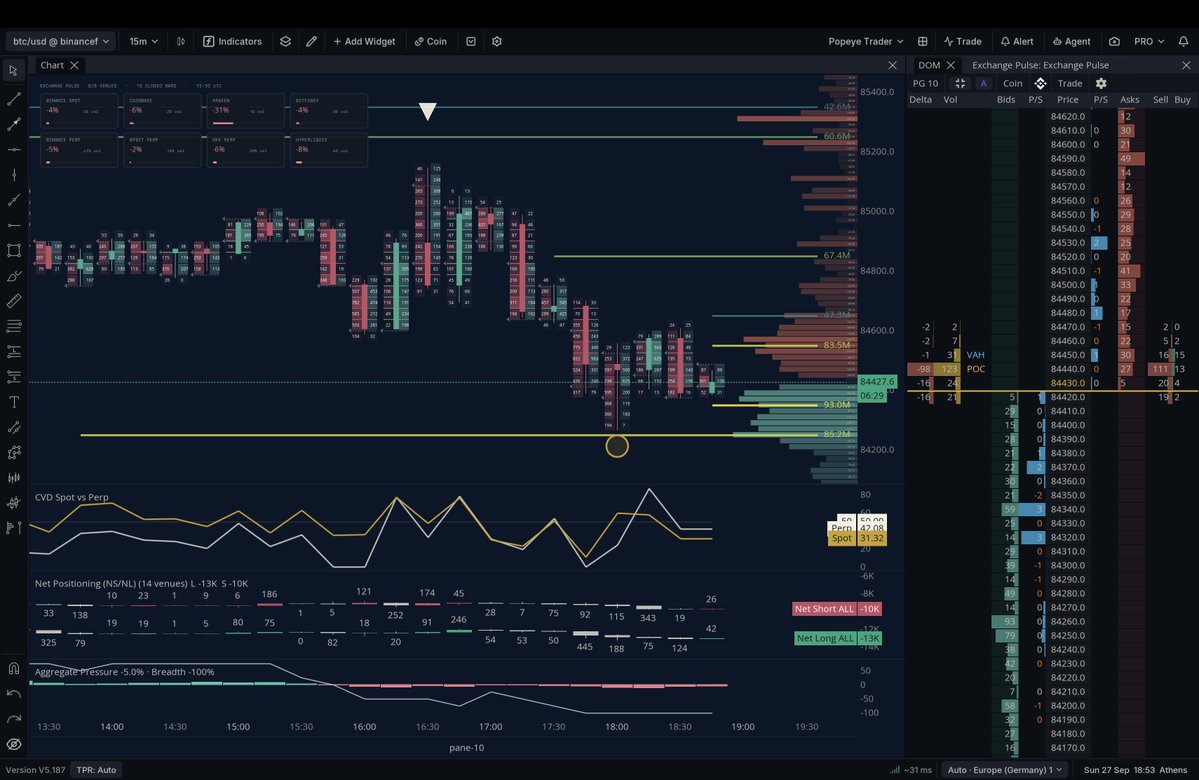
Task: Click the Asks column header
Action: (1129, 99)
